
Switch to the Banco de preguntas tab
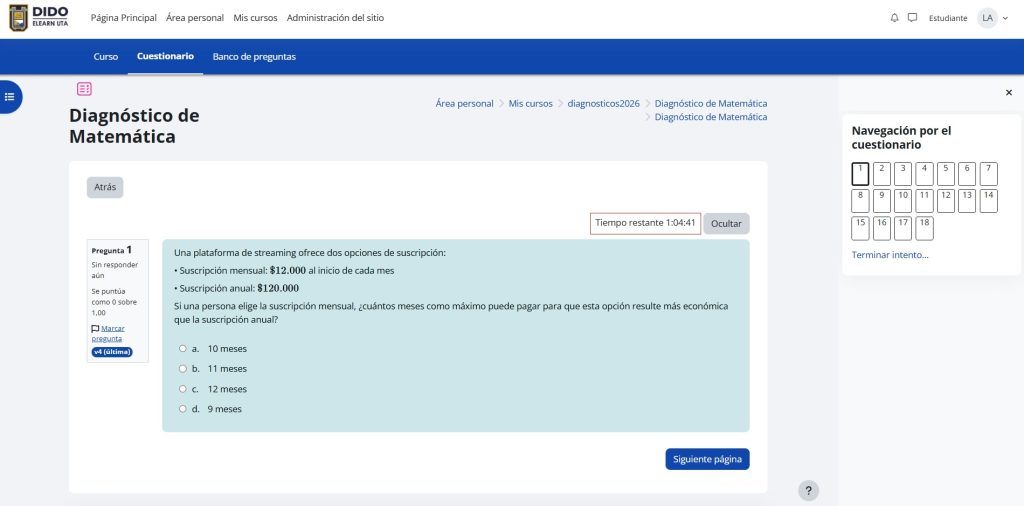tap(254, 57)
